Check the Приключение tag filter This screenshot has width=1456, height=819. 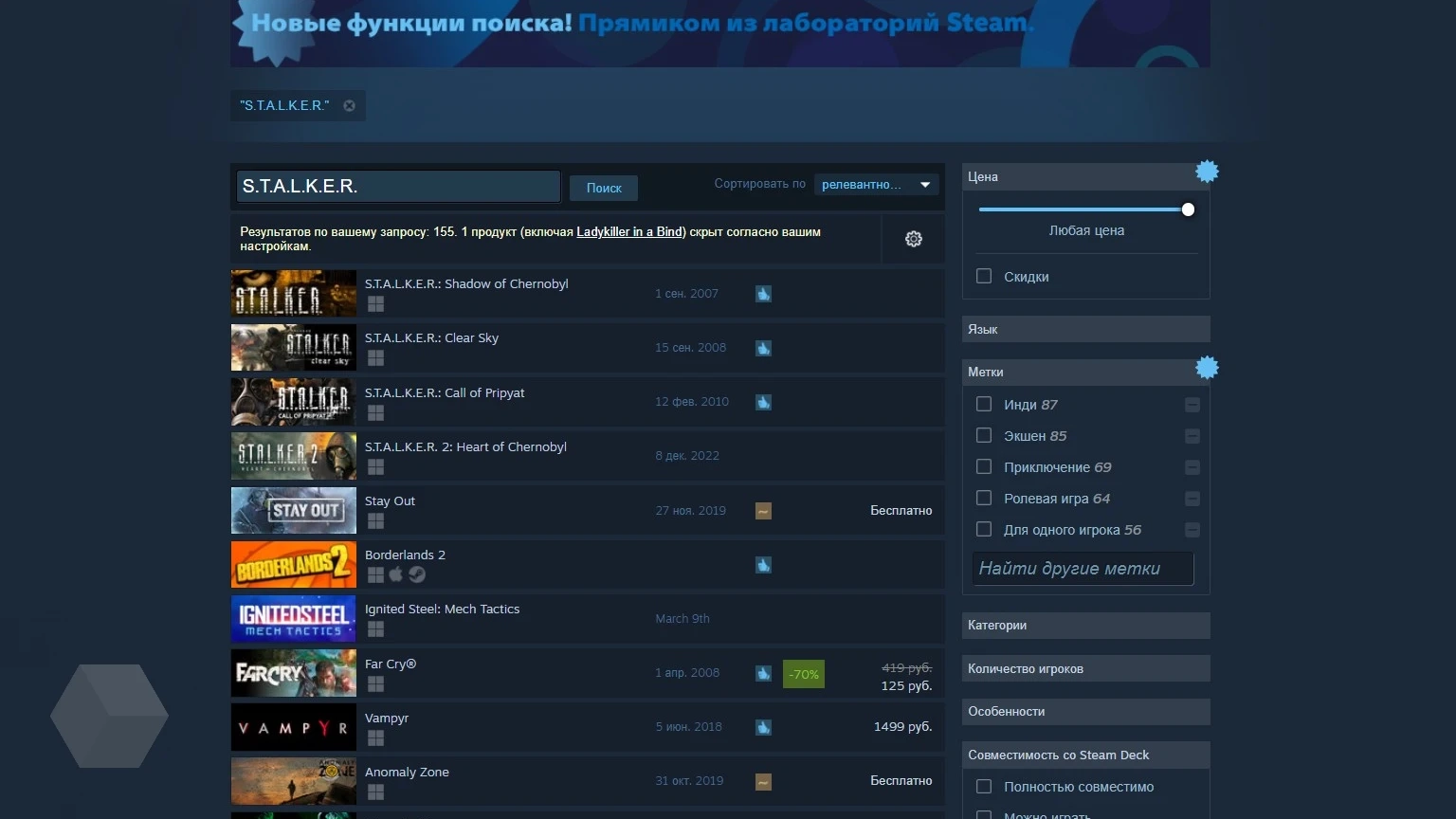(984, 466)
